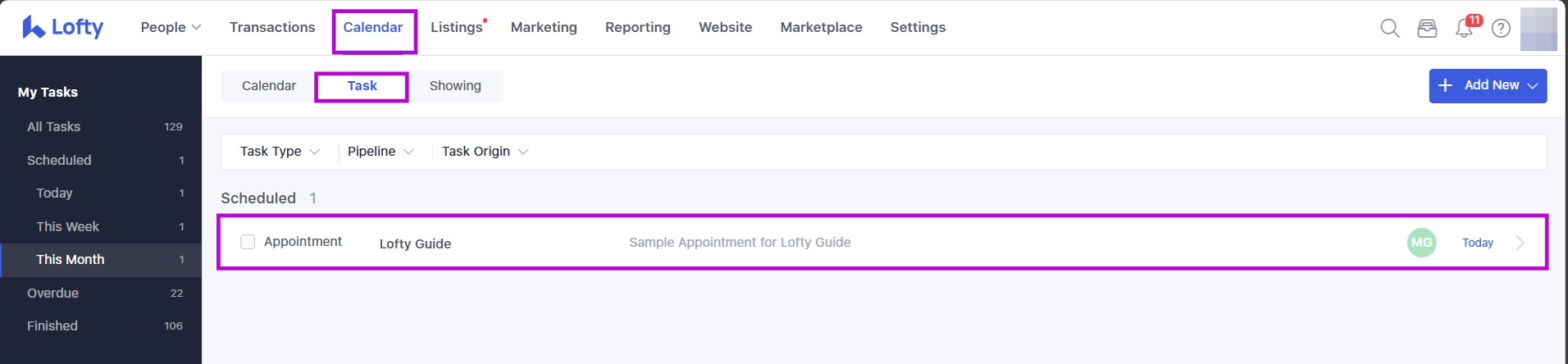This screenshot has width=1568, height=364.
Task: Show Finished tasks list
Action: click(x=52, y=325)
